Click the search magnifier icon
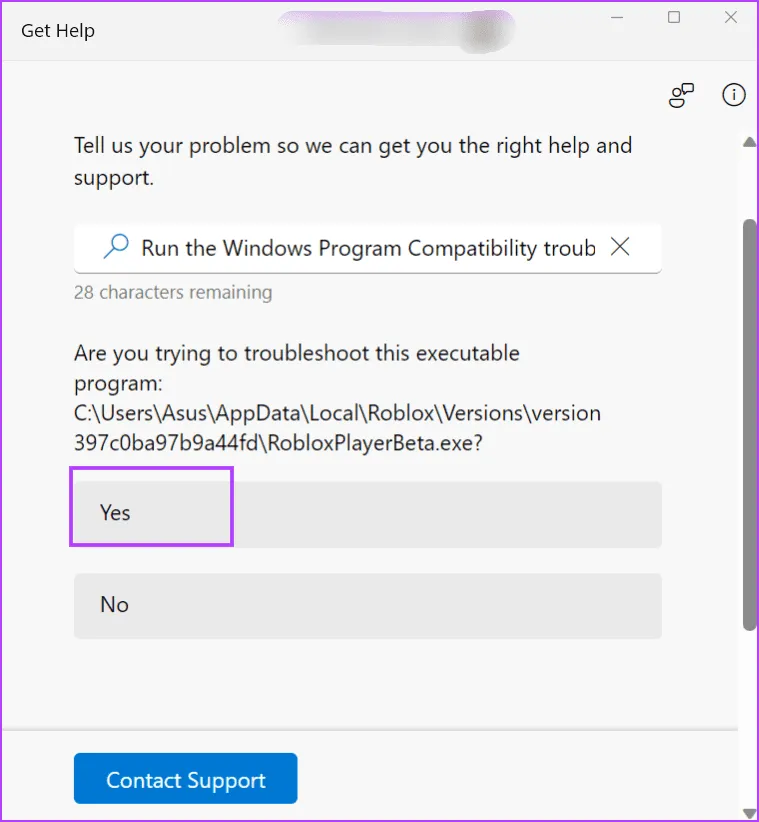The height and width of the screenshot is (822, 759). pos(116,247)
